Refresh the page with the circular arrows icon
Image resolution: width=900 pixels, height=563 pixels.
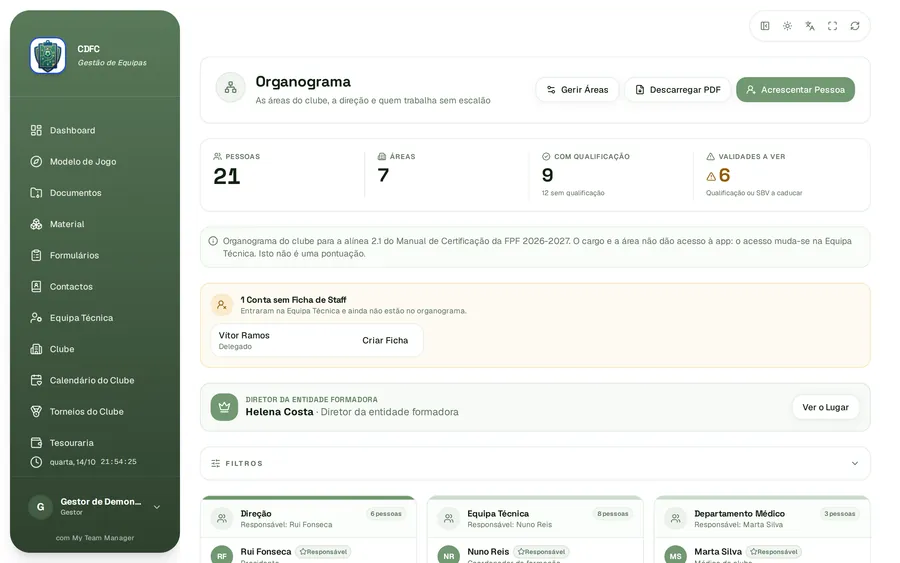[x=855, y=26]
